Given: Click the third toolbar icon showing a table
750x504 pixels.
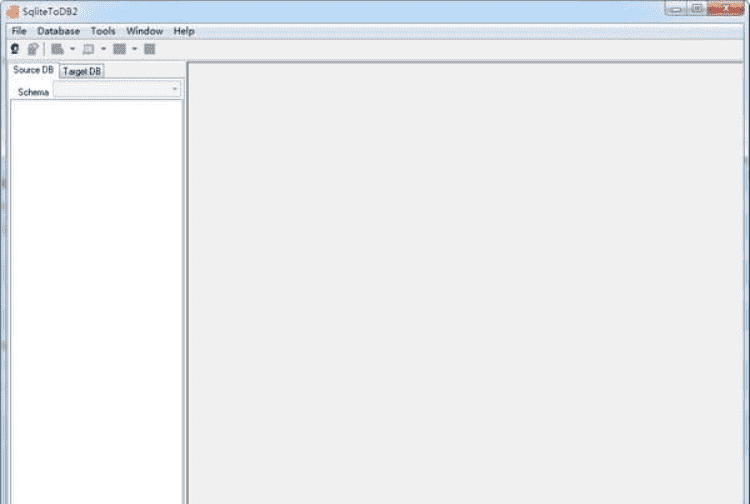Looking at the screenshot, I should click(x=57, y=49).
